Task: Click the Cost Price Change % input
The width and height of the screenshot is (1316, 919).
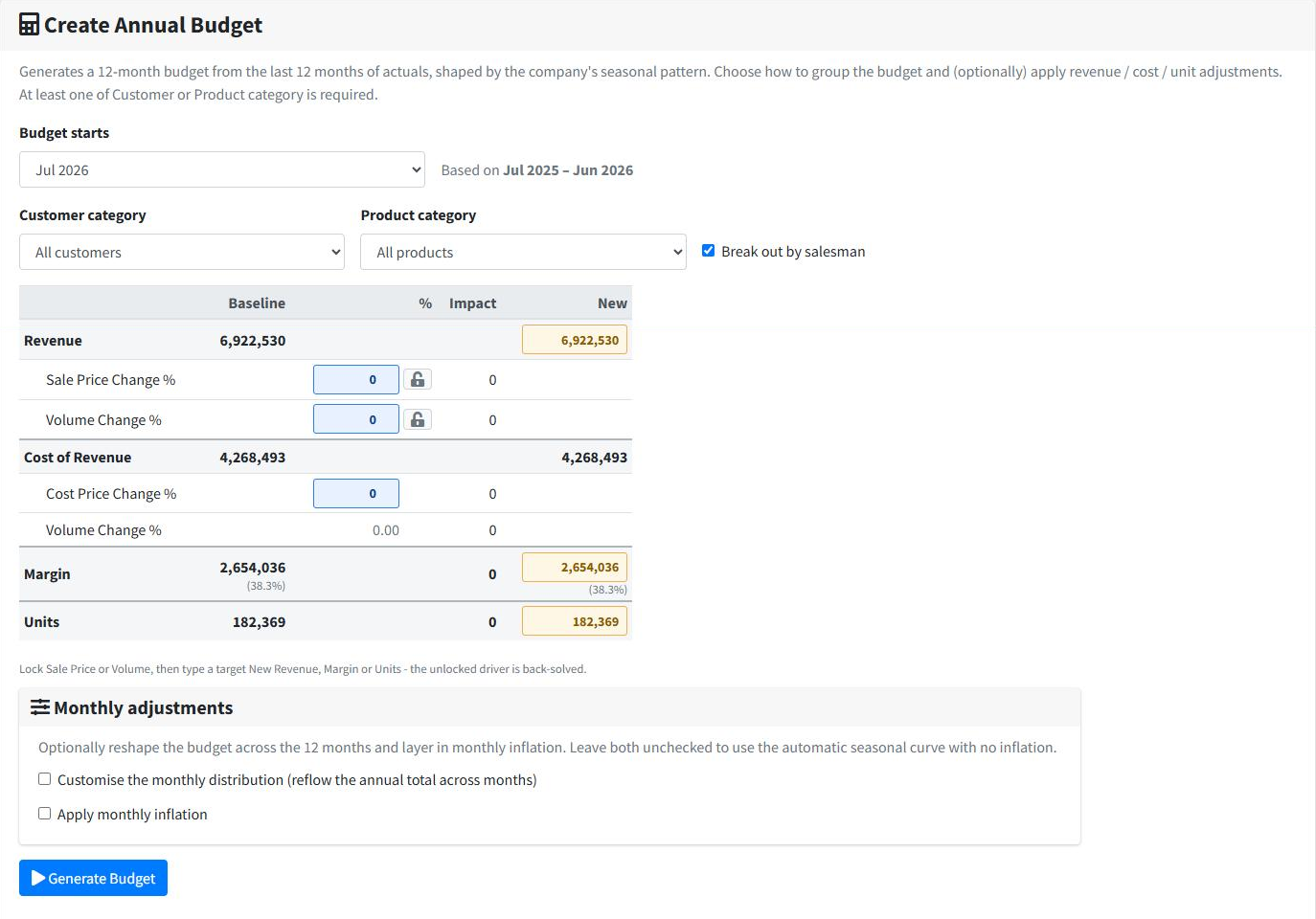Action: click(356, 493)
